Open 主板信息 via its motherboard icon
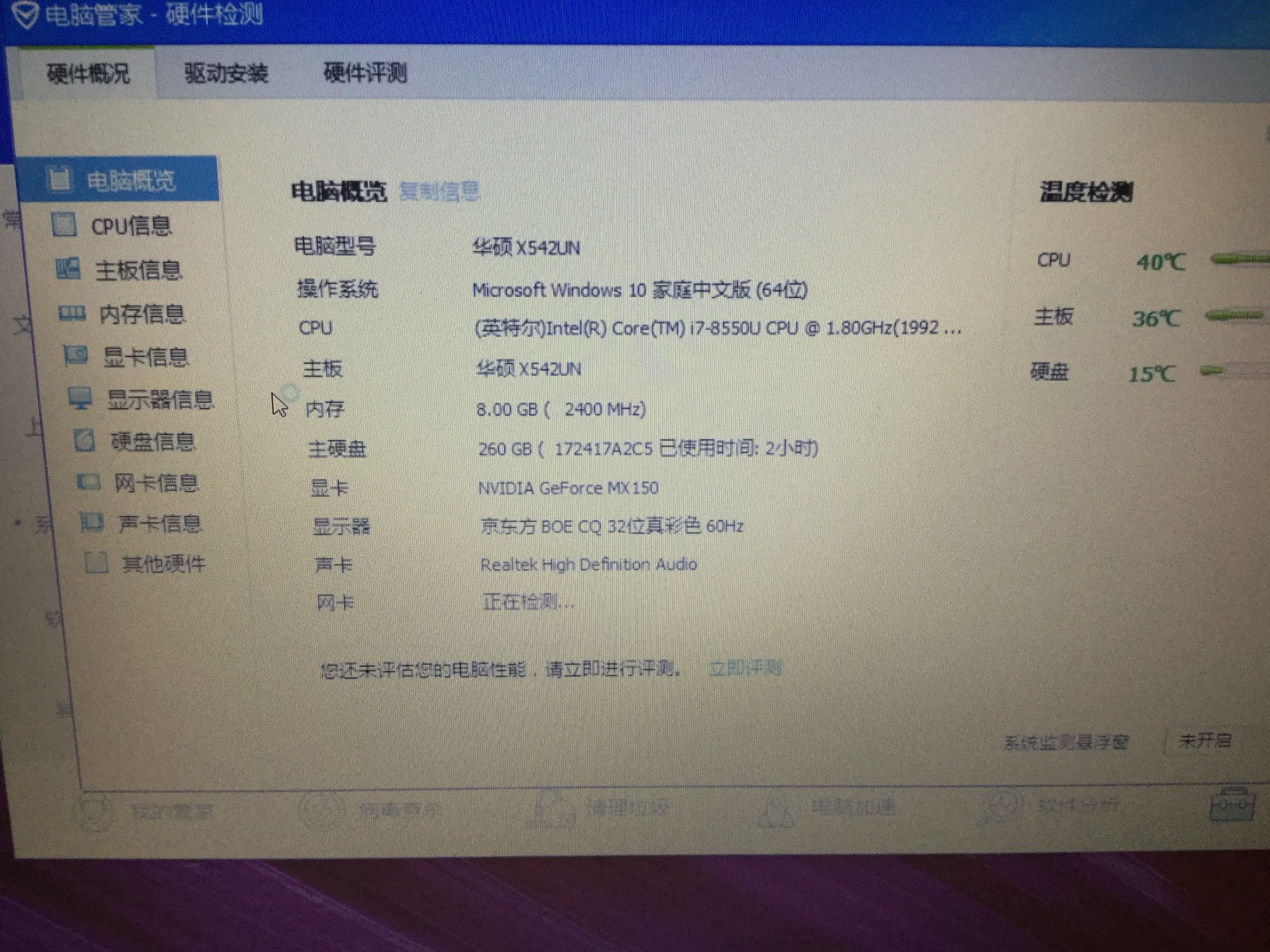The width and height of the screenshot is (1270, 952). pos(68,270)
